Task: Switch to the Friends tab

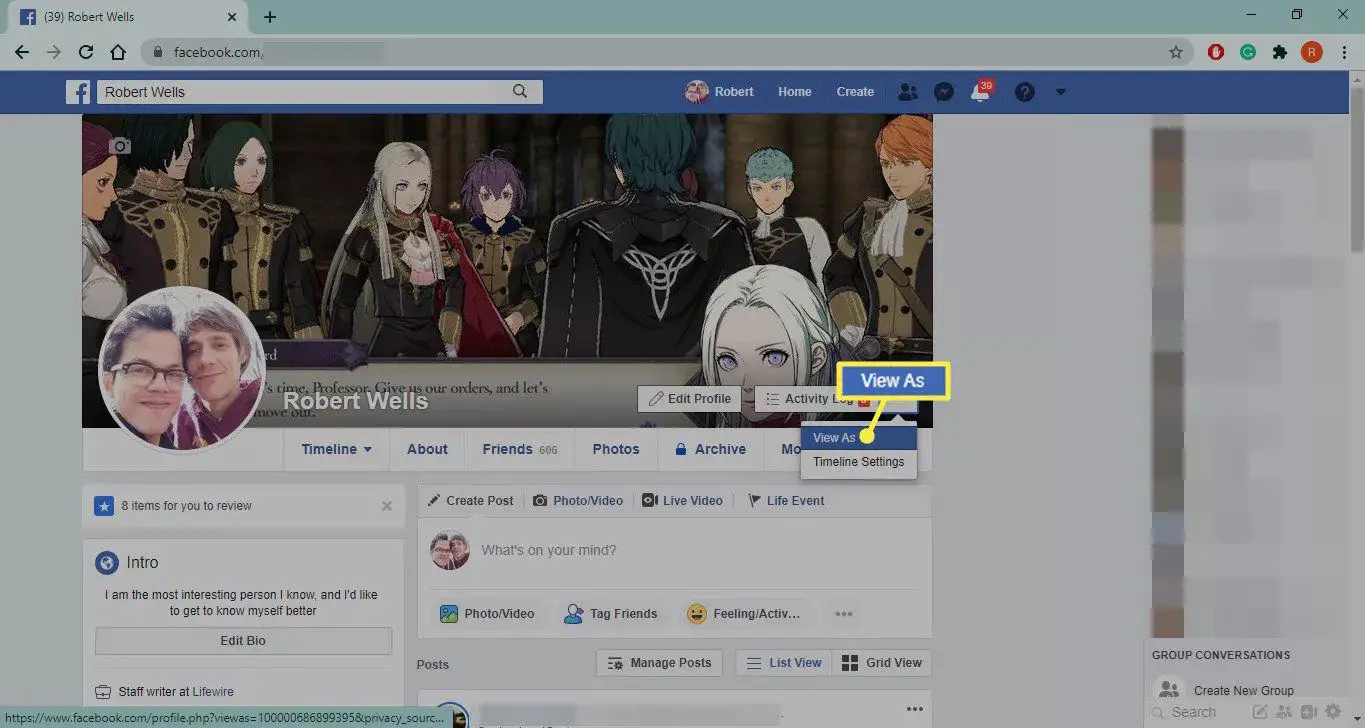Action: pos(519,449)
